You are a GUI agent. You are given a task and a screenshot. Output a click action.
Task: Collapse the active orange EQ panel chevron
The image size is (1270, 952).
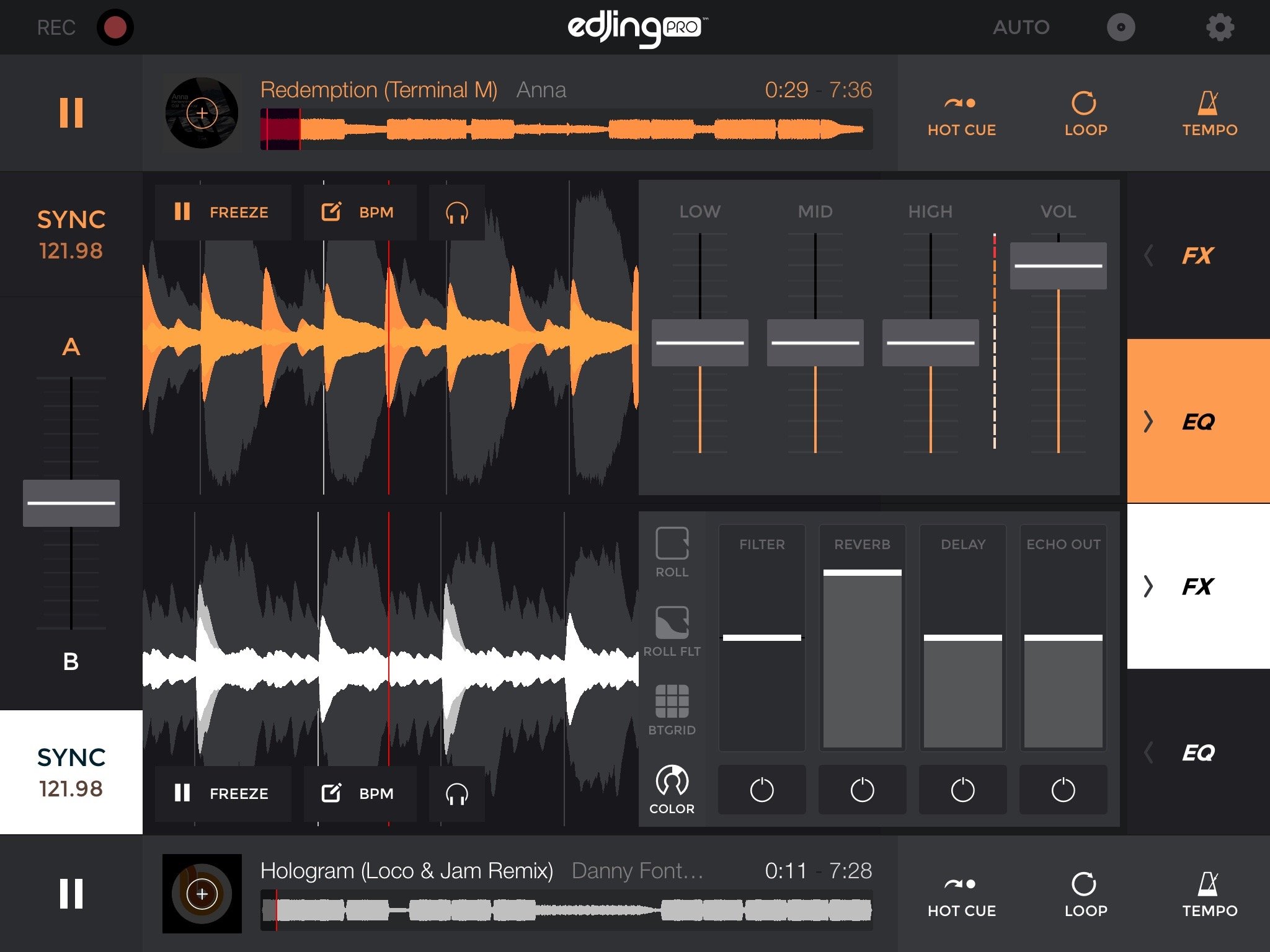[x=1148, y=421]
